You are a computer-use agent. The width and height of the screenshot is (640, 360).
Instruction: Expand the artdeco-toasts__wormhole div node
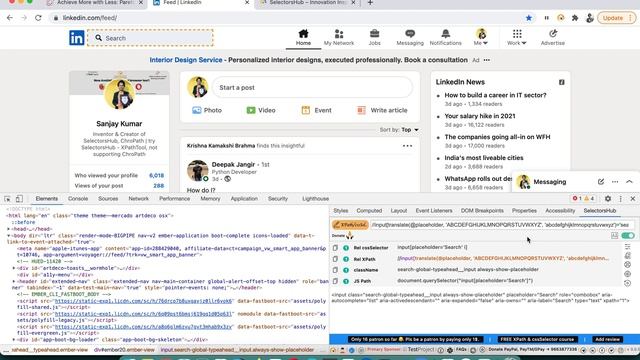tap(13, 268)
